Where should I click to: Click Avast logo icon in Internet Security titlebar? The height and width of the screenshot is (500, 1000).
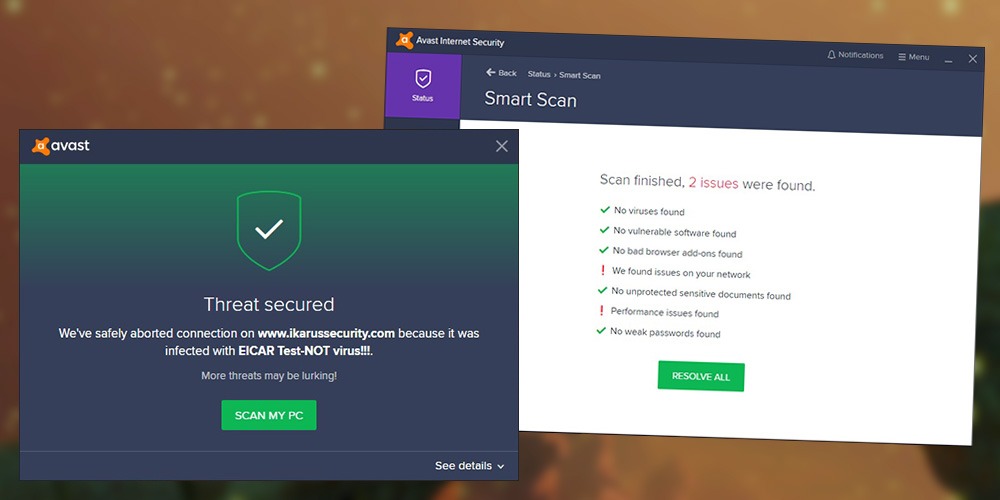404,40
